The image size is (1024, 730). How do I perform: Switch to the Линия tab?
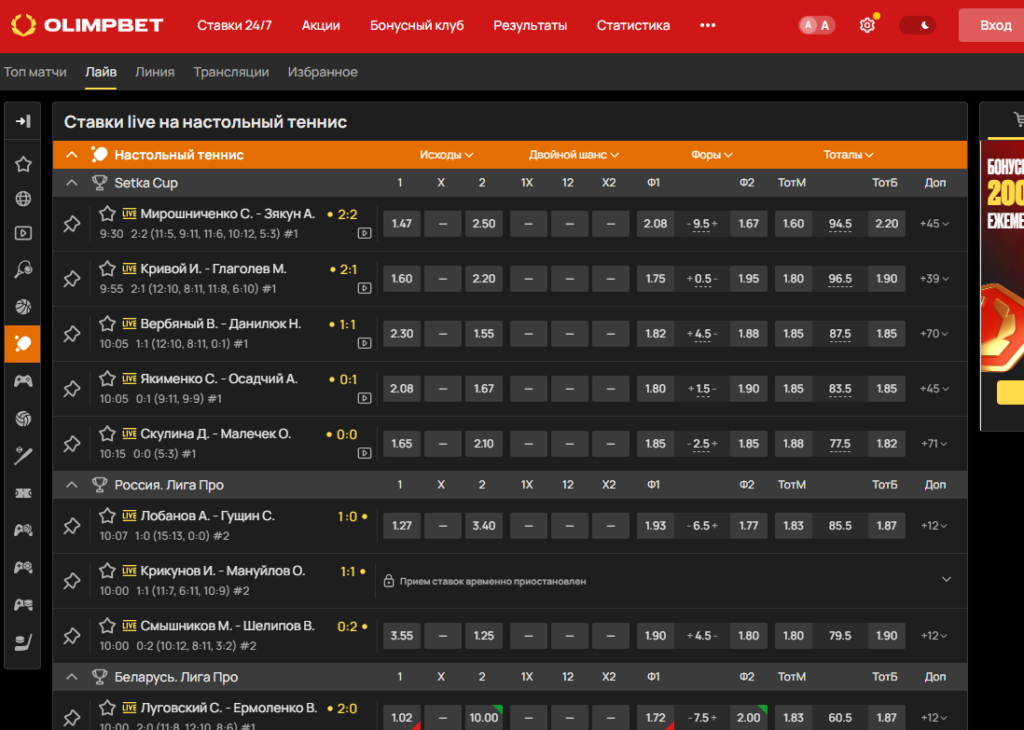[x=155, y=72]
